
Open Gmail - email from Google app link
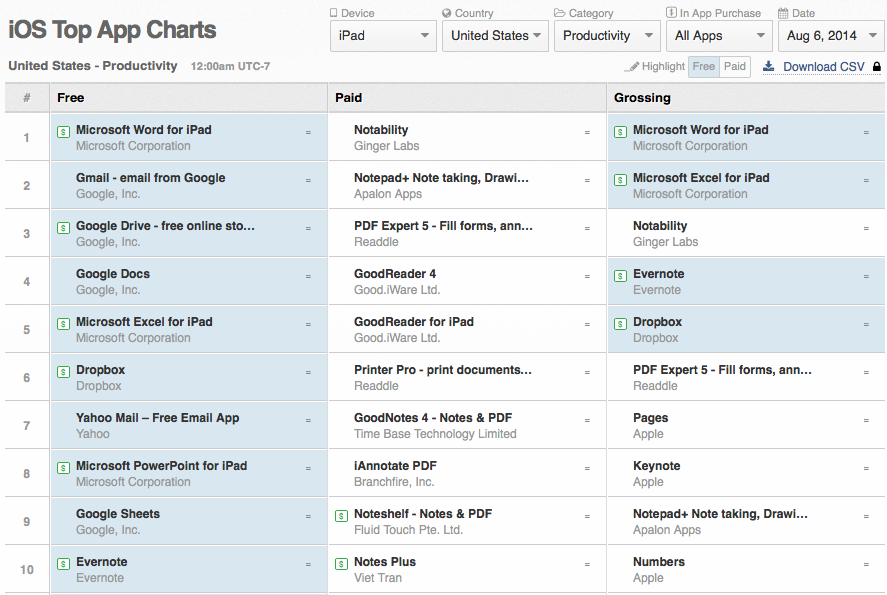coord(150,178)
